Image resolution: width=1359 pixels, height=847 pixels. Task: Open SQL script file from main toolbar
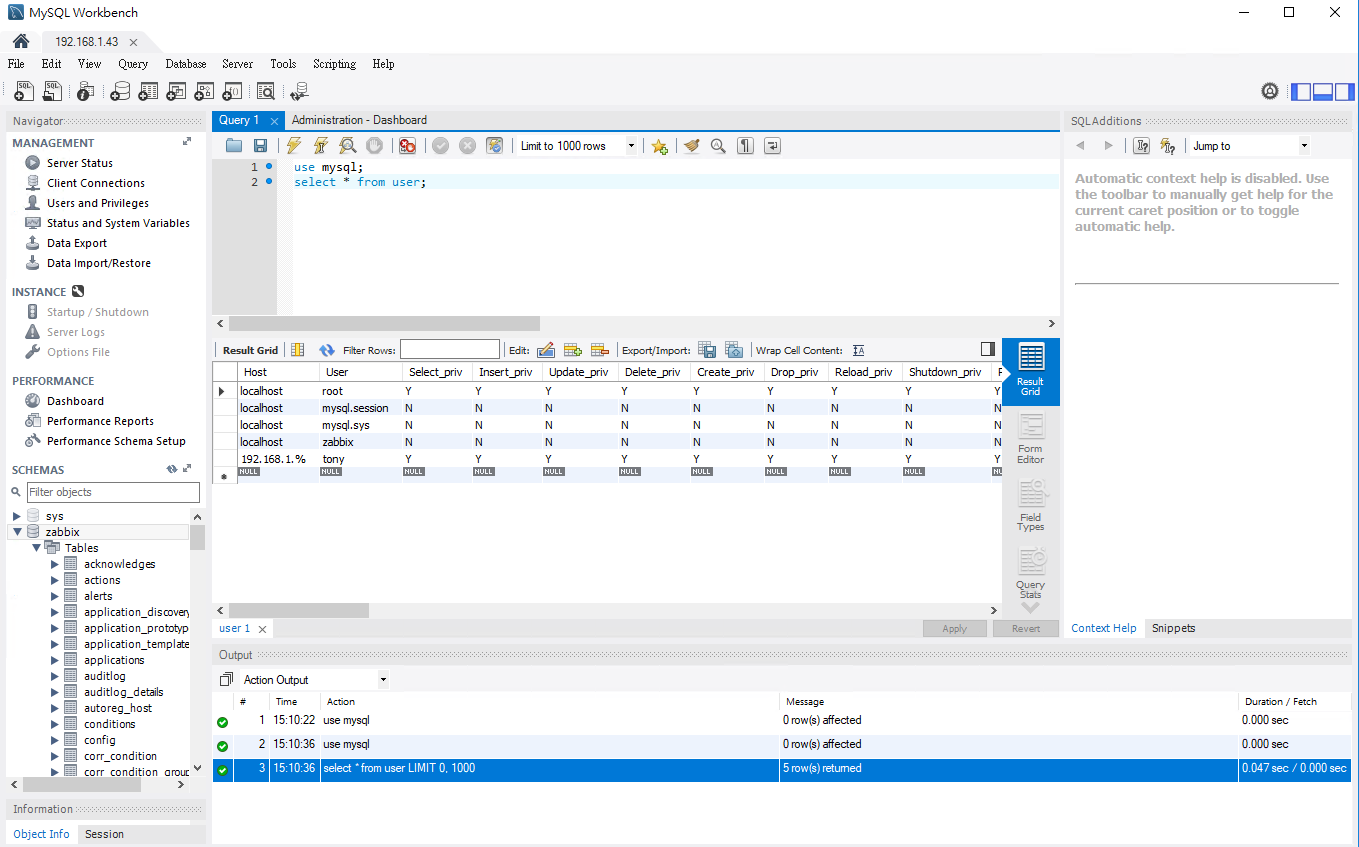(52, 91)
